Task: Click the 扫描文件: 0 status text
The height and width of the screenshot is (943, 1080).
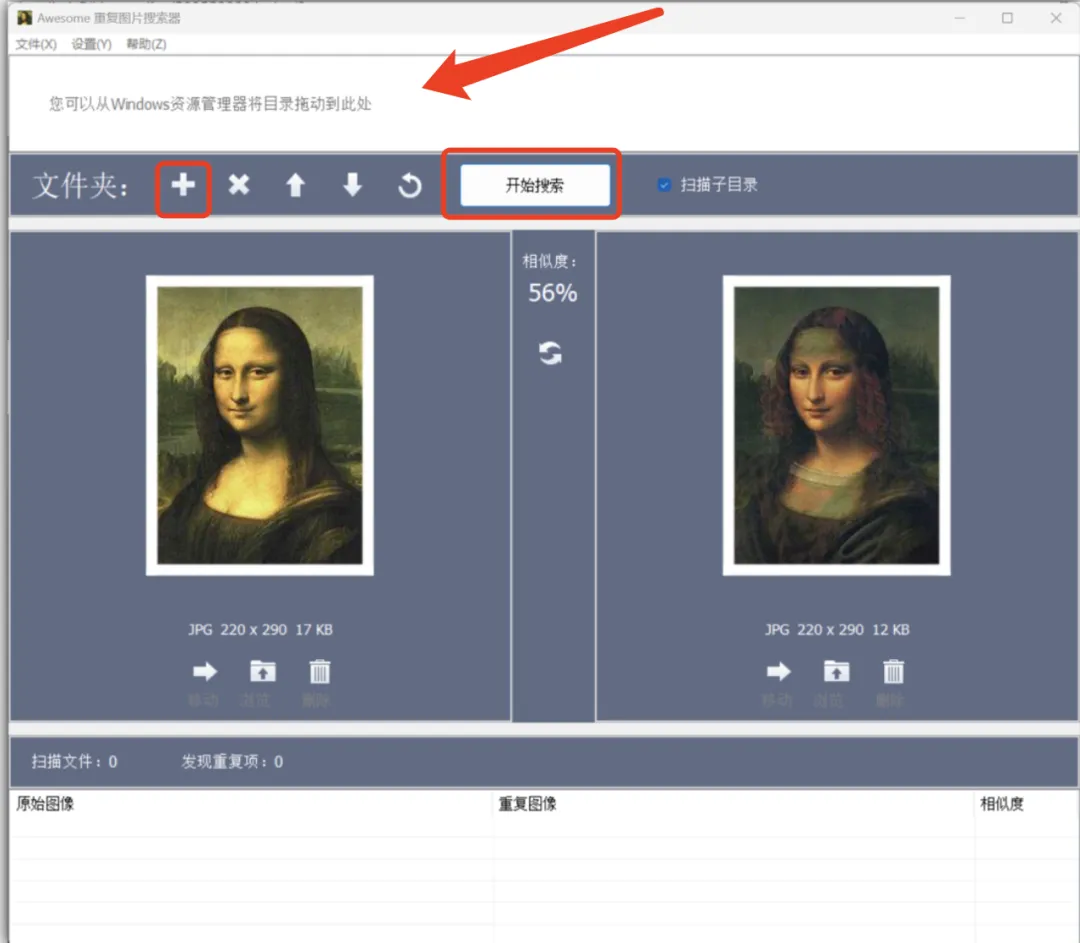Action: [x=74, y=761]
